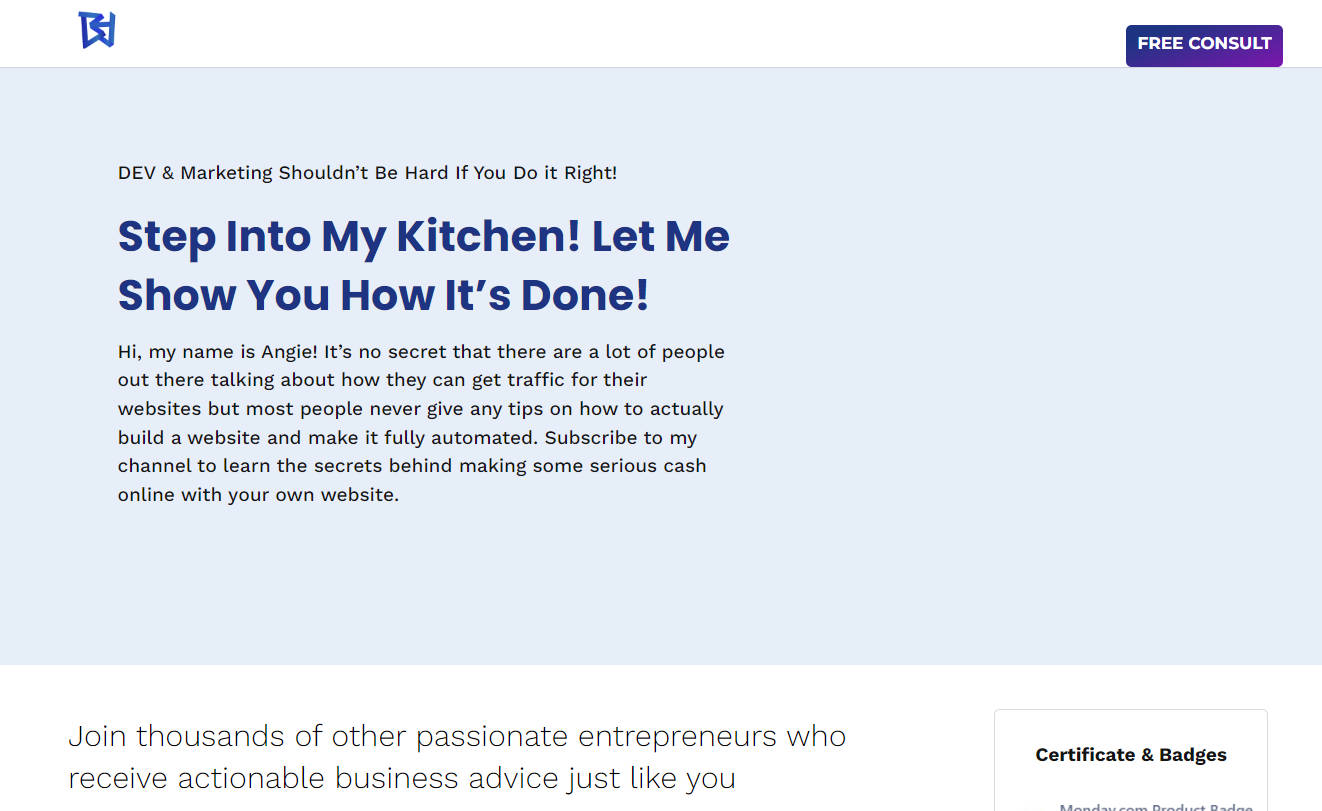Screen dimensions: 1322x811
Task: Click the word 'Angie!' in the intro paragraph
Action: tap(290, 352)
